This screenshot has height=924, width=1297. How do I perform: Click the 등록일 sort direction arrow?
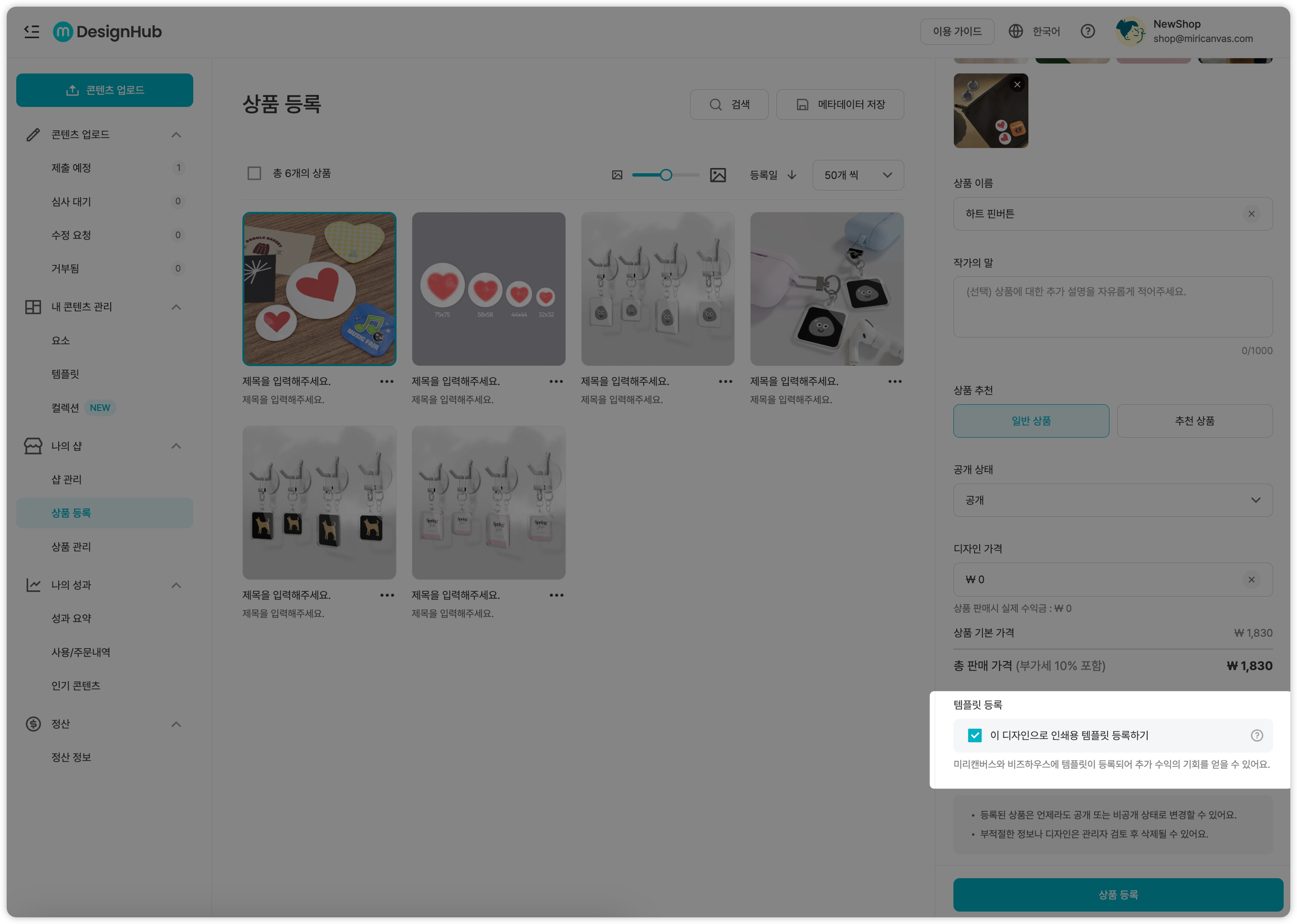(x=791, y=175)
